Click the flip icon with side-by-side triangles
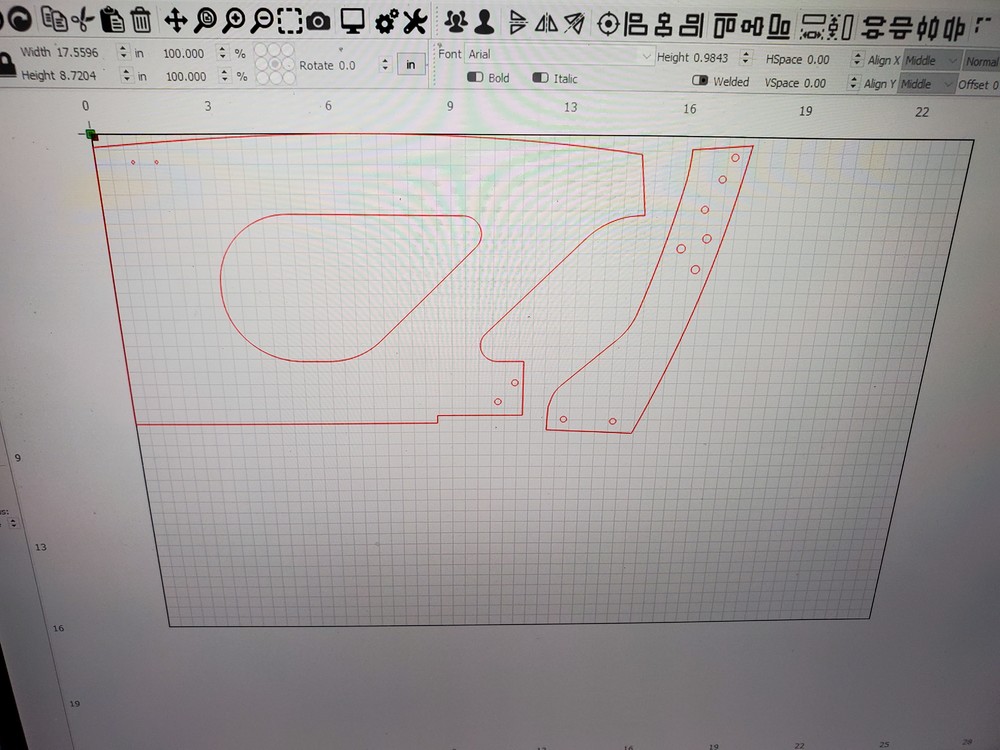The width and height of the screenshot is (1000, 750). pyautogui.click(x=546, y=24)
